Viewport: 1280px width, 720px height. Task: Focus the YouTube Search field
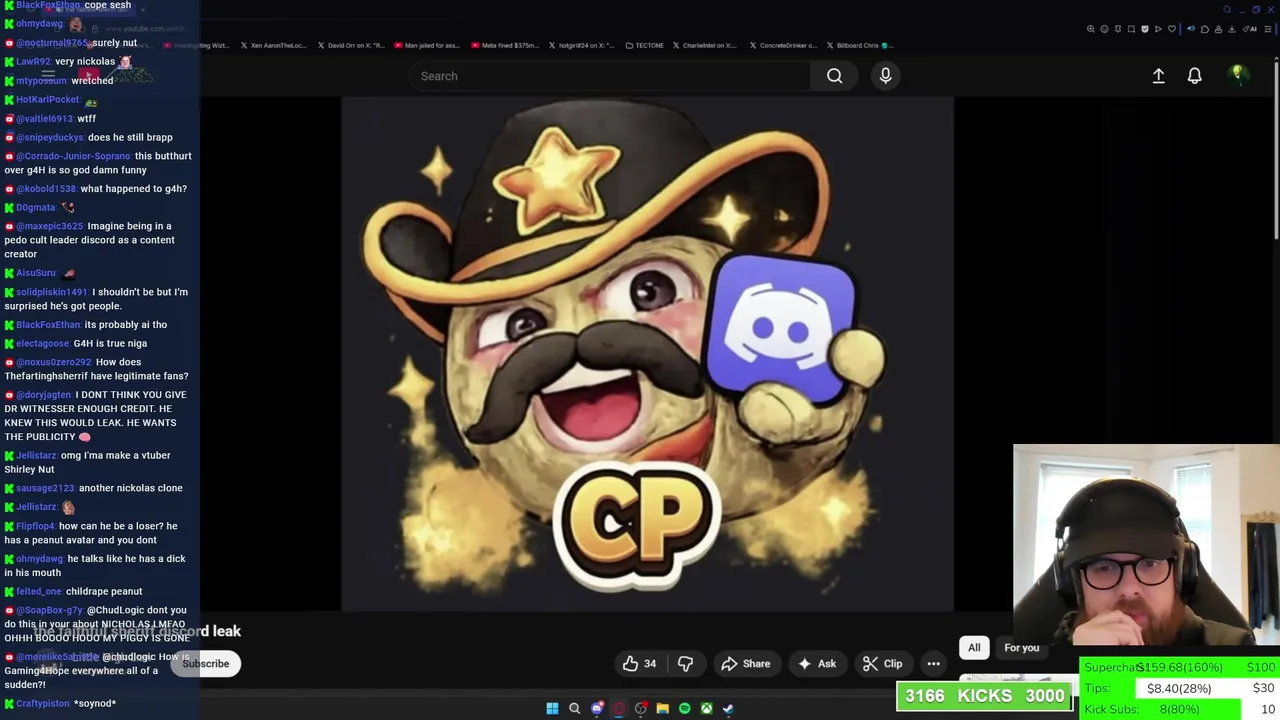point(610,76)
